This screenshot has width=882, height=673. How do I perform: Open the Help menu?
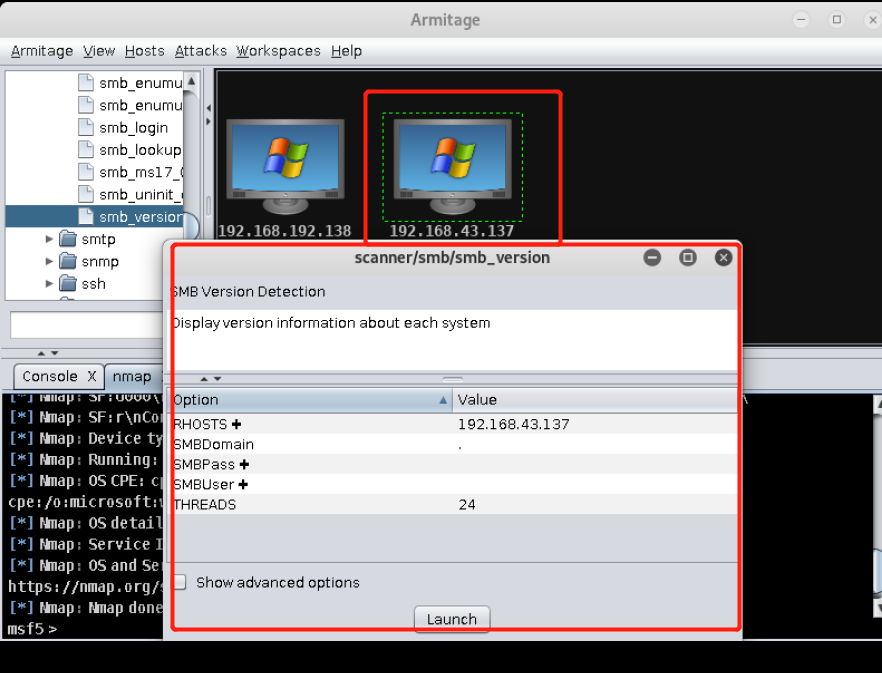[346, 51]
